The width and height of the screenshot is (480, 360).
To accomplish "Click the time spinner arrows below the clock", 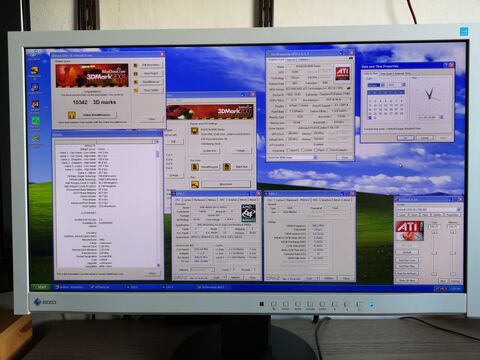I will (x=442, y=117).
